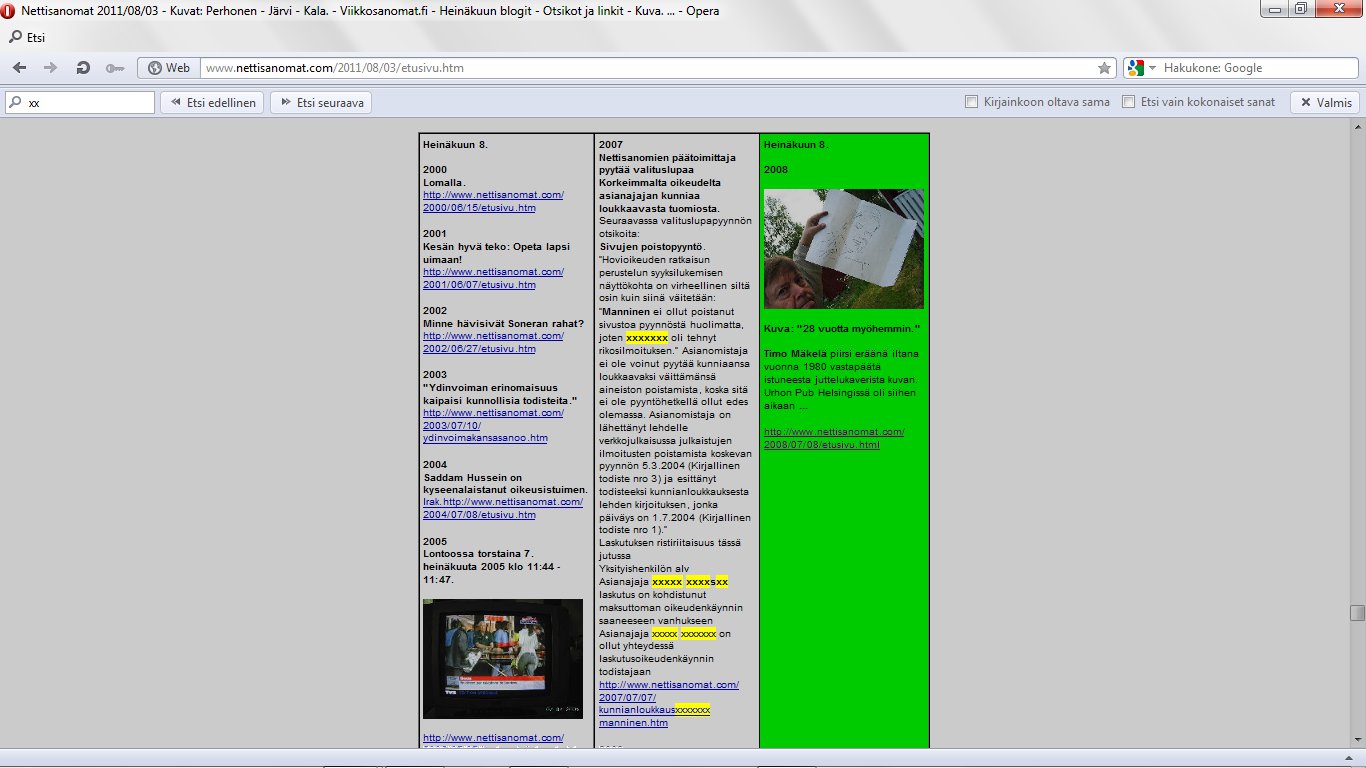This screenshot has width=1366, height=768.
Task: Close find bar with Valmis button
Action: coord(1325,102)
